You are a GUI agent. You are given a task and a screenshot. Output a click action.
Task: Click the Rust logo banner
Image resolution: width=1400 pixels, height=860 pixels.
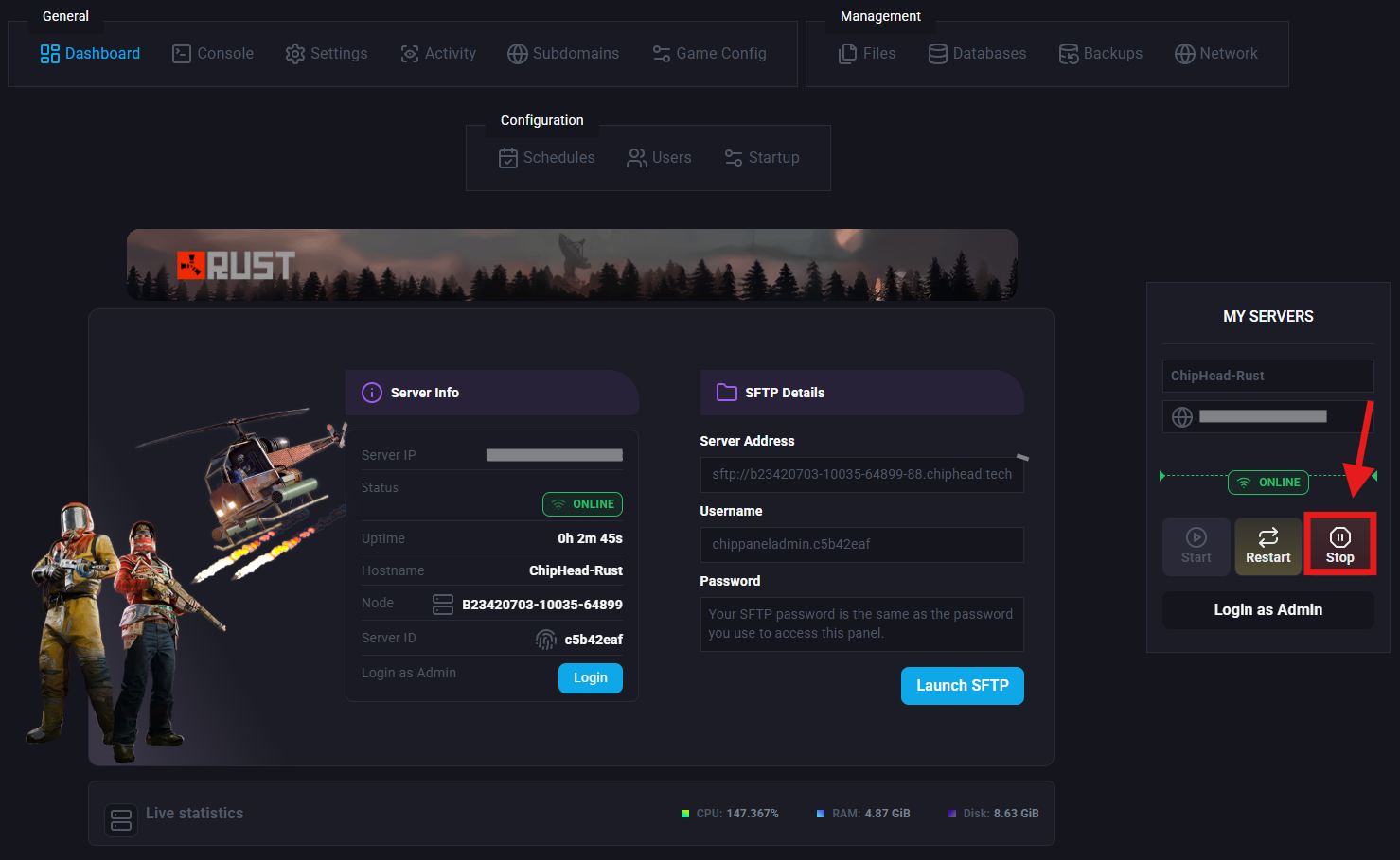[x=572, y=265]
